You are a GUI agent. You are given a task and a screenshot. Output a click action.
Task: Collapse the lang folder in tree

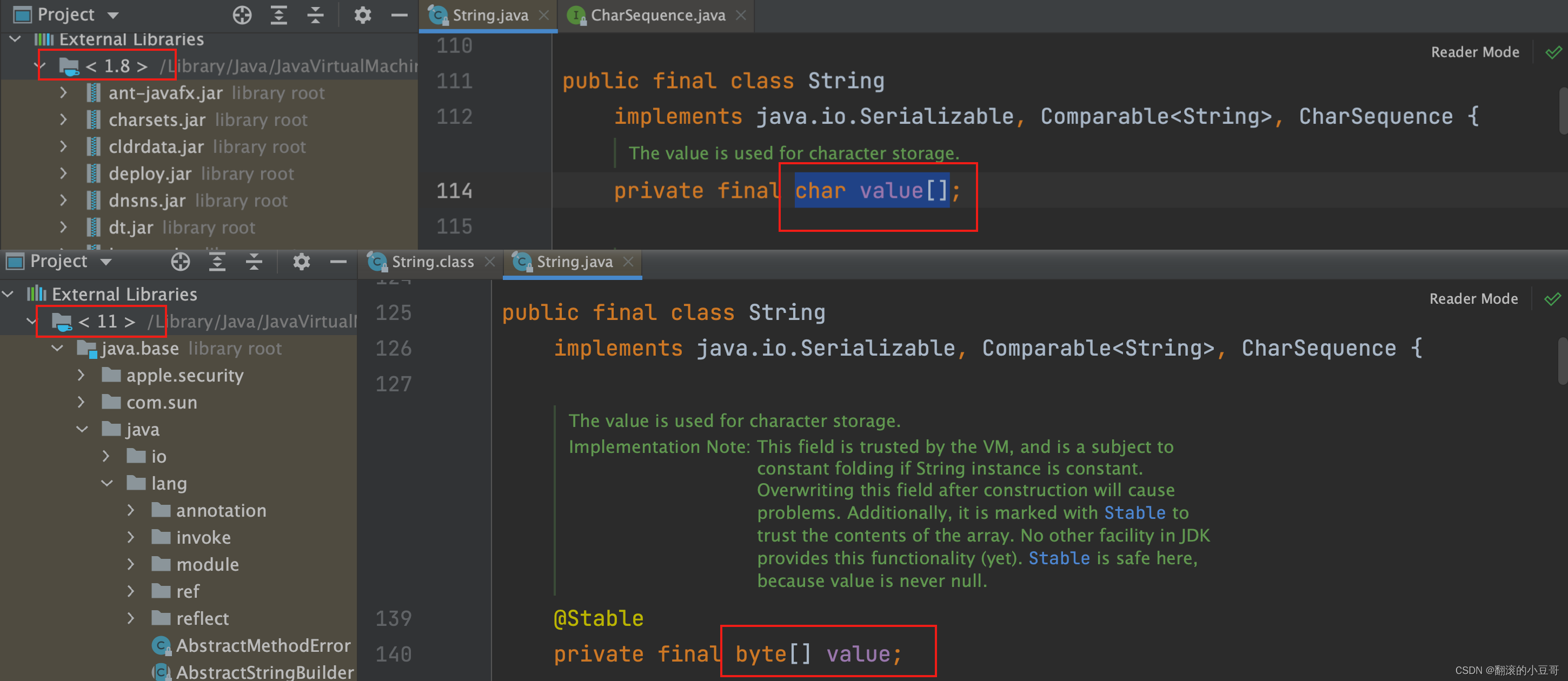coord(107,483)
